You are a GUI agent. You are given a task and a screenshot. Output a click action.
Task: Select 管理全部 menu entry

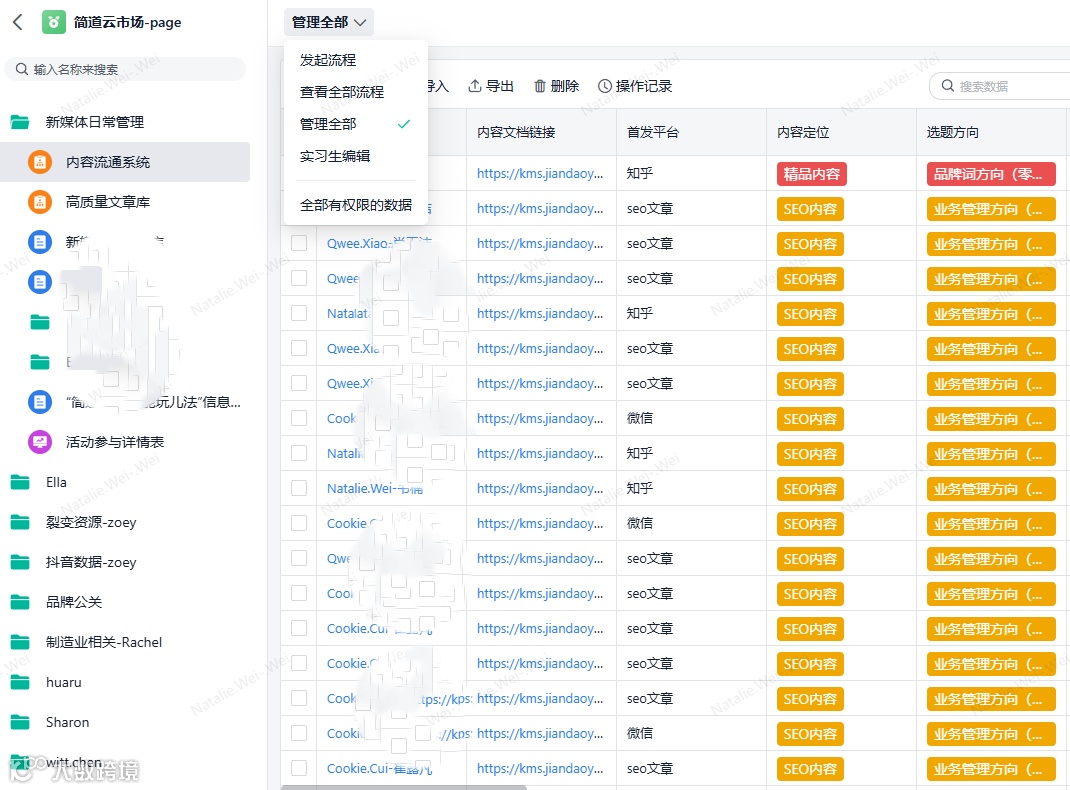click(356, 124)
